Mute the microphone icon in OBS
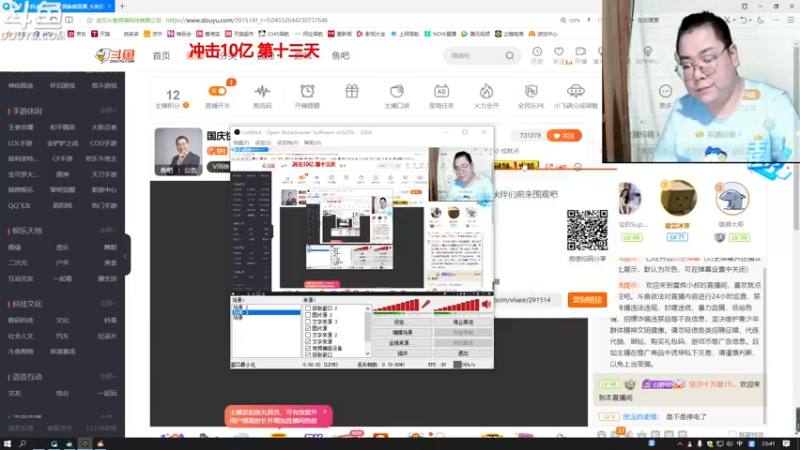This screenshot has width=800, height=450. click(426, 305)
